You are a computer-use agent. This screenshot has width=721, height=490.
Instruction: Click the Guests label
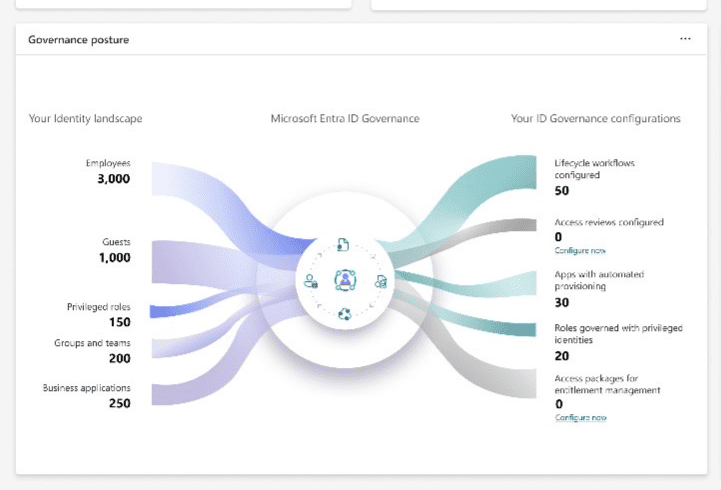116,242
